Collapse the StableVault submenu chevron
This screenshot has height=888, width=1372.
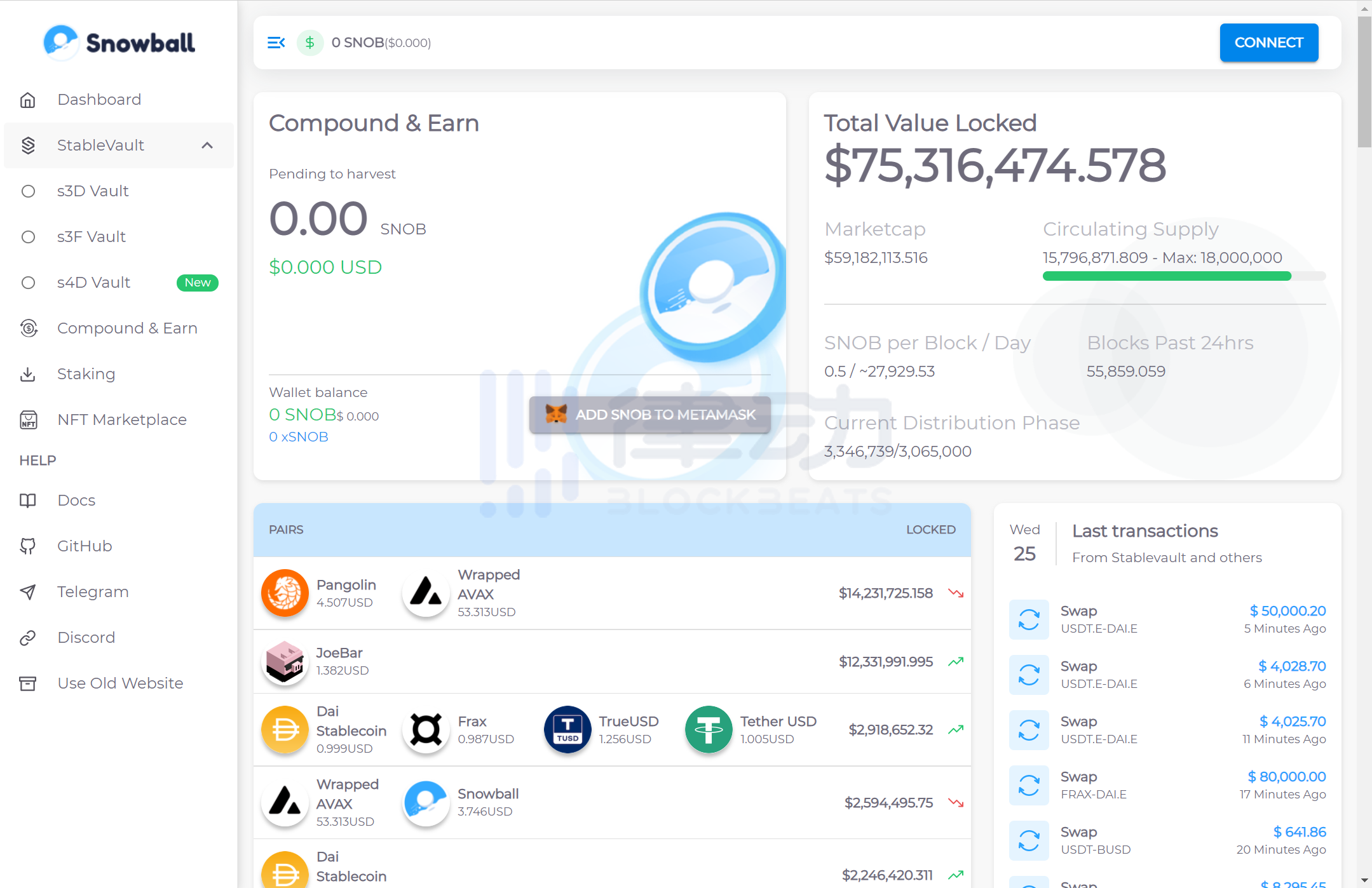pos(207,145)
